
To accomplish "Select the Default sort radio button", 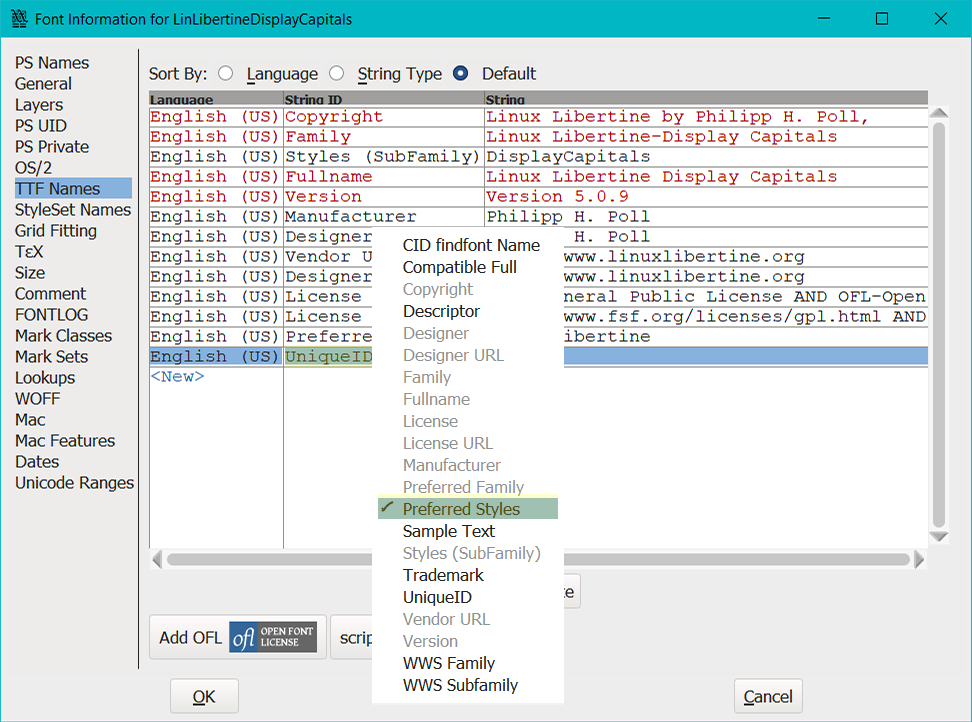I will [461, 74].
